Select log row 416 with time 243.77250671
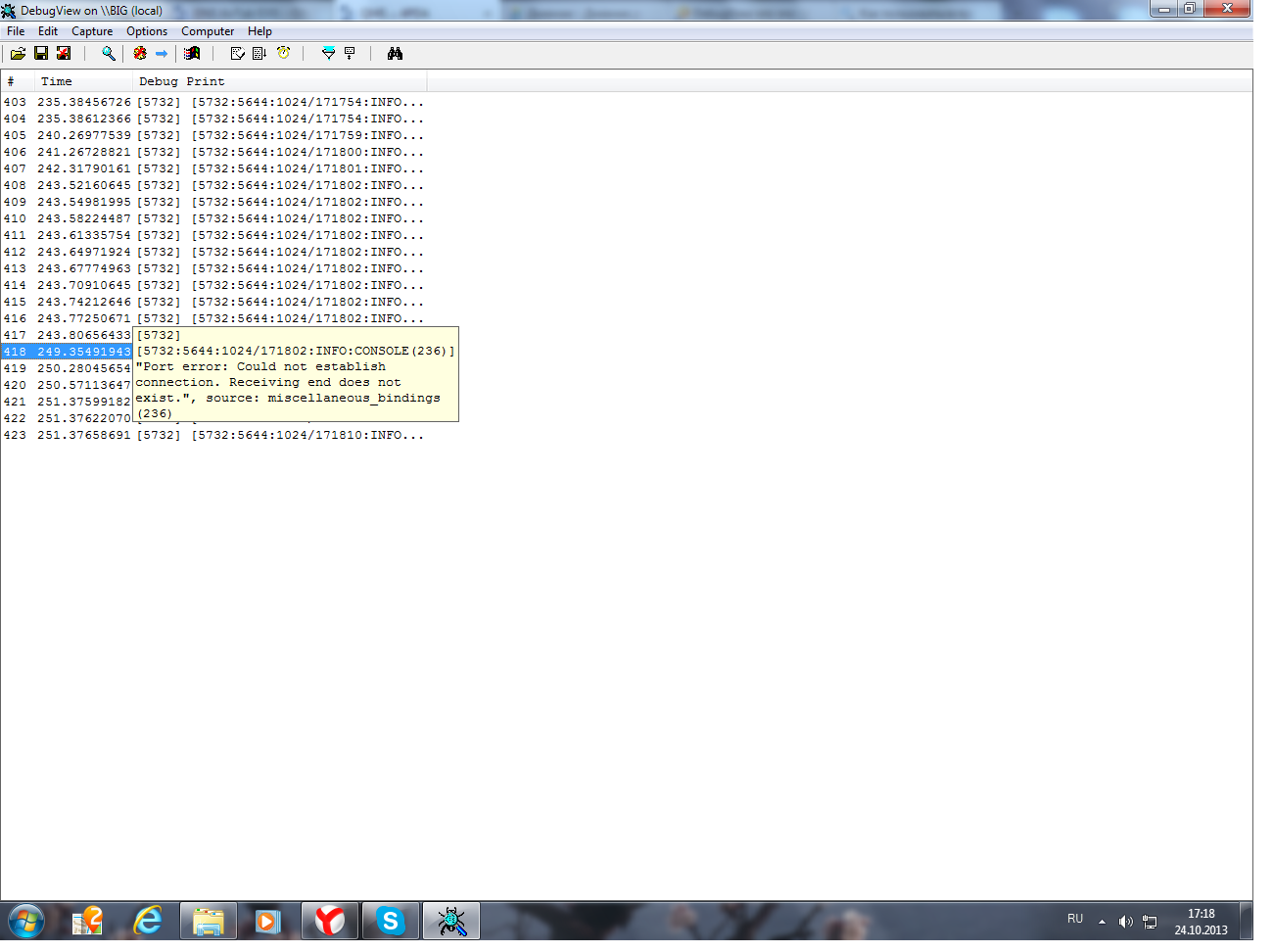The height and width of the screenshot is (952, 1273). [214, 318]
